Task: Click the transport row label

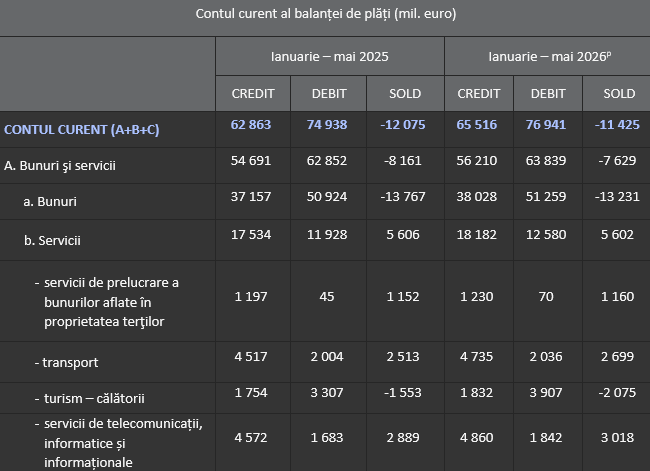Action: point(66,362)
